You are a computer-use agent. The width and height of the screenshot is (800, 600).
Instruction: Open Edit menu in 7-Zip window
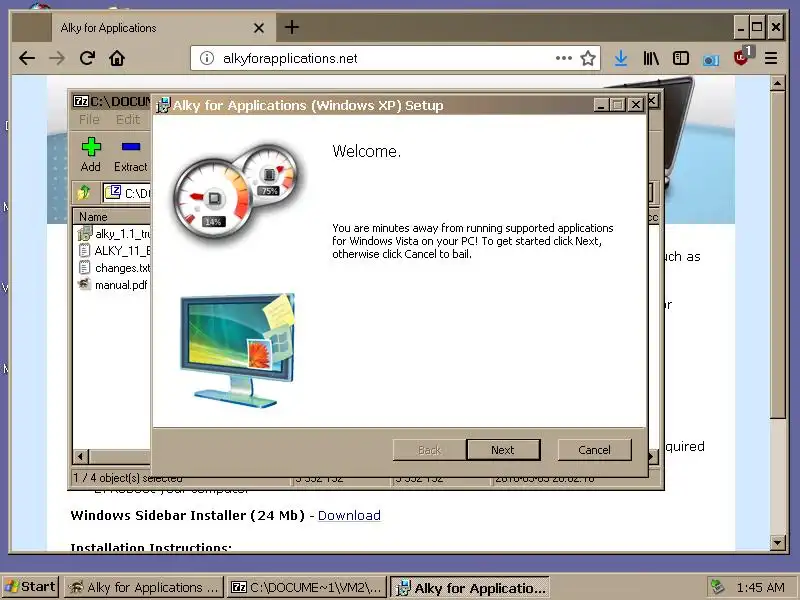click(x=128, y=119)
